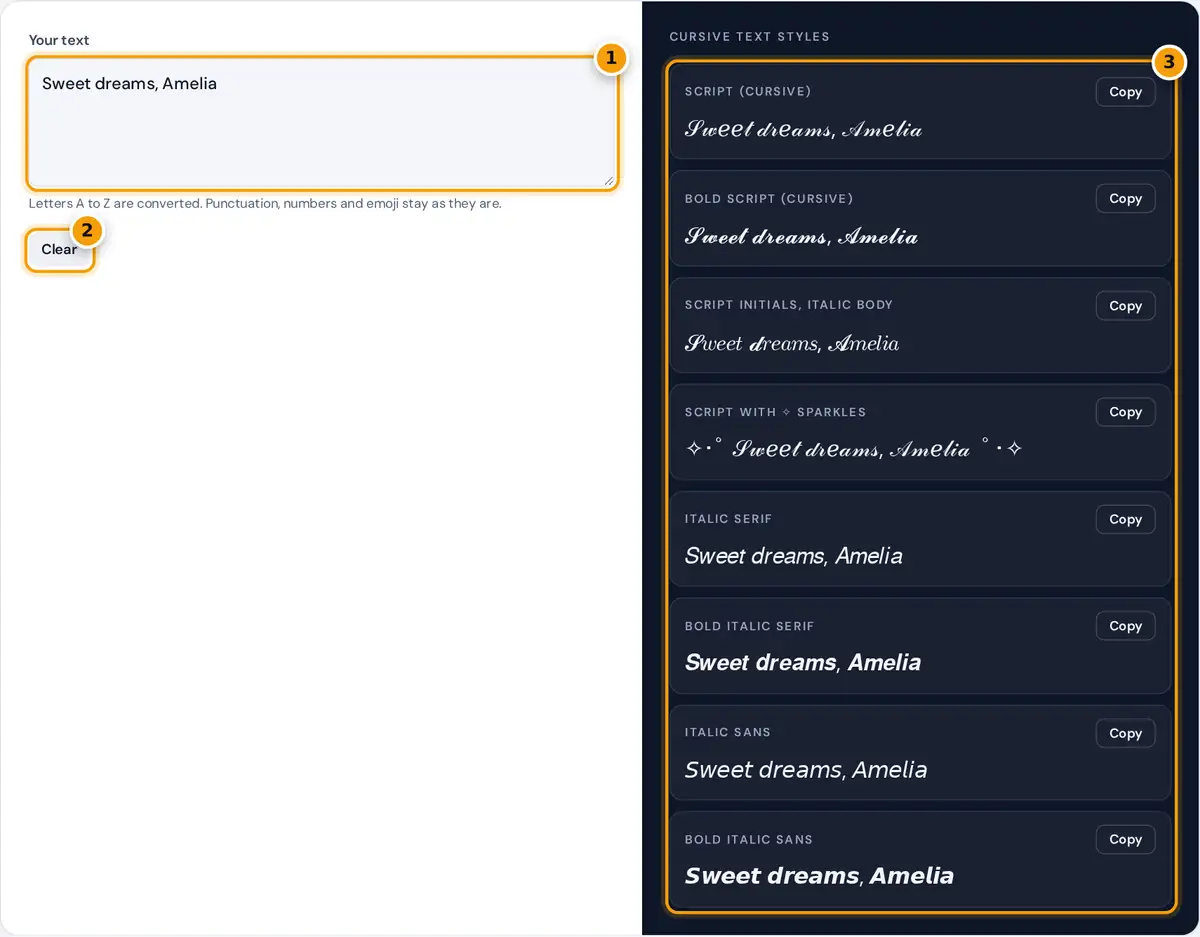This screenshot has width=1200, height=937.
Task: Select the Italic Sans converted text
Action: pos(806,770)
